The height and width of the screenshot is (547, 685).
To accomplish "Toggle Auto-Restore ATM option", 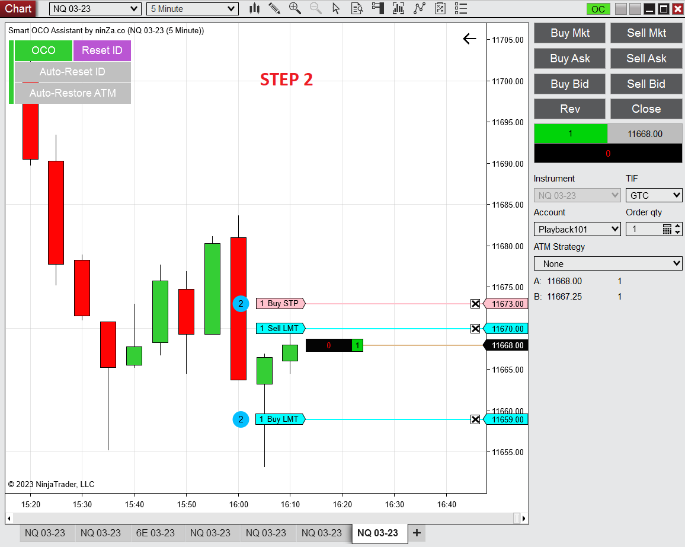I will click(72, 93).
